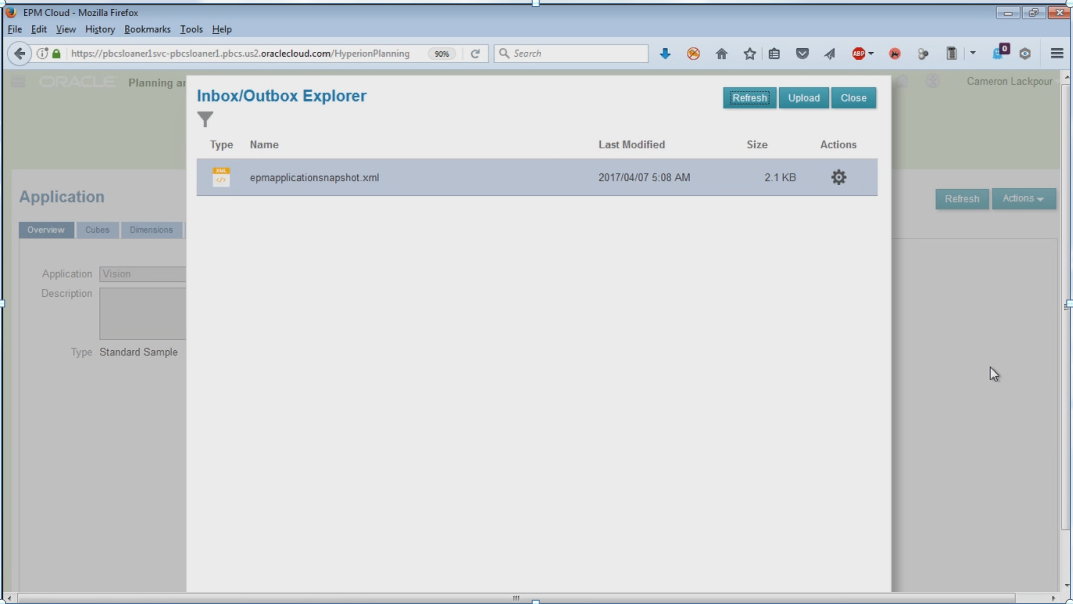Open the actions gear for epmapplicationsnapshot.xml

(x=838, y=177)
